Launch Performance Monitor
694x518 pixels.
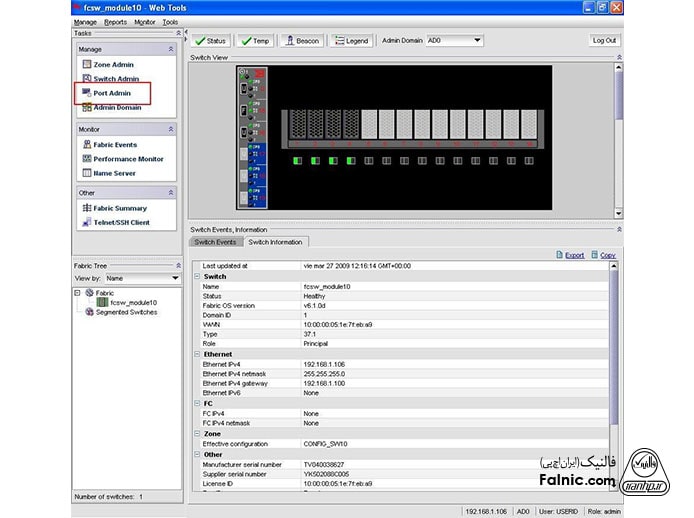pos(128,159)
